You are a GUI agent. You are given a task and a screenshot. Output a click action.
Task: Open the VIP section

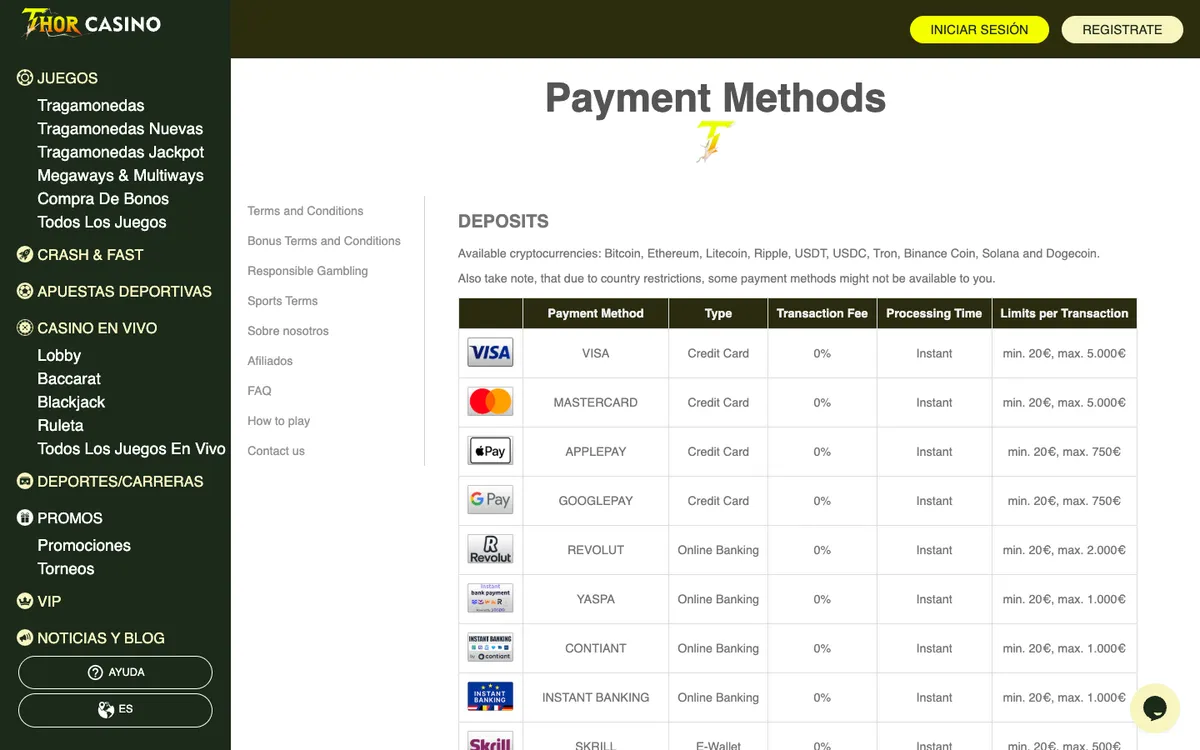pyautogui.click(x=49, y=602)
